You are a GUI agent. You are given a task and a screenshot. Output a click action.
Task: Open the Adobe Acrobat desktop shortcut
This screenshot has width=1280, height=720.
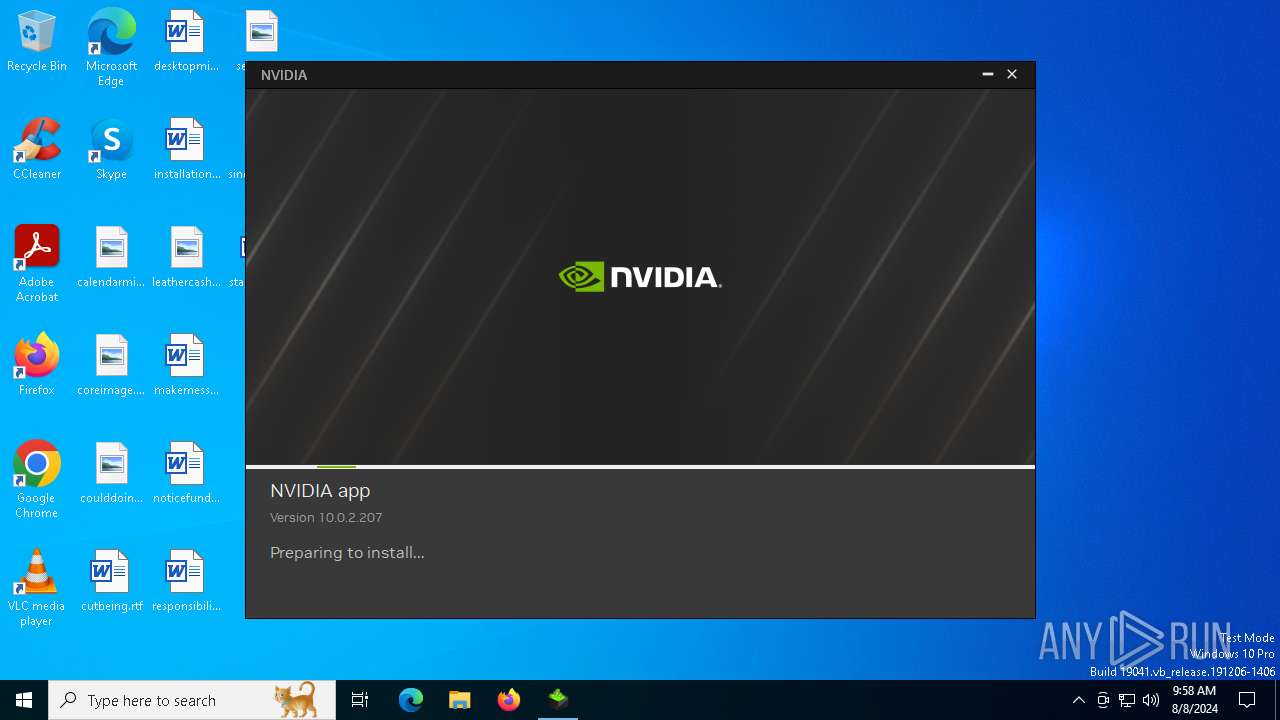point(37,264)
